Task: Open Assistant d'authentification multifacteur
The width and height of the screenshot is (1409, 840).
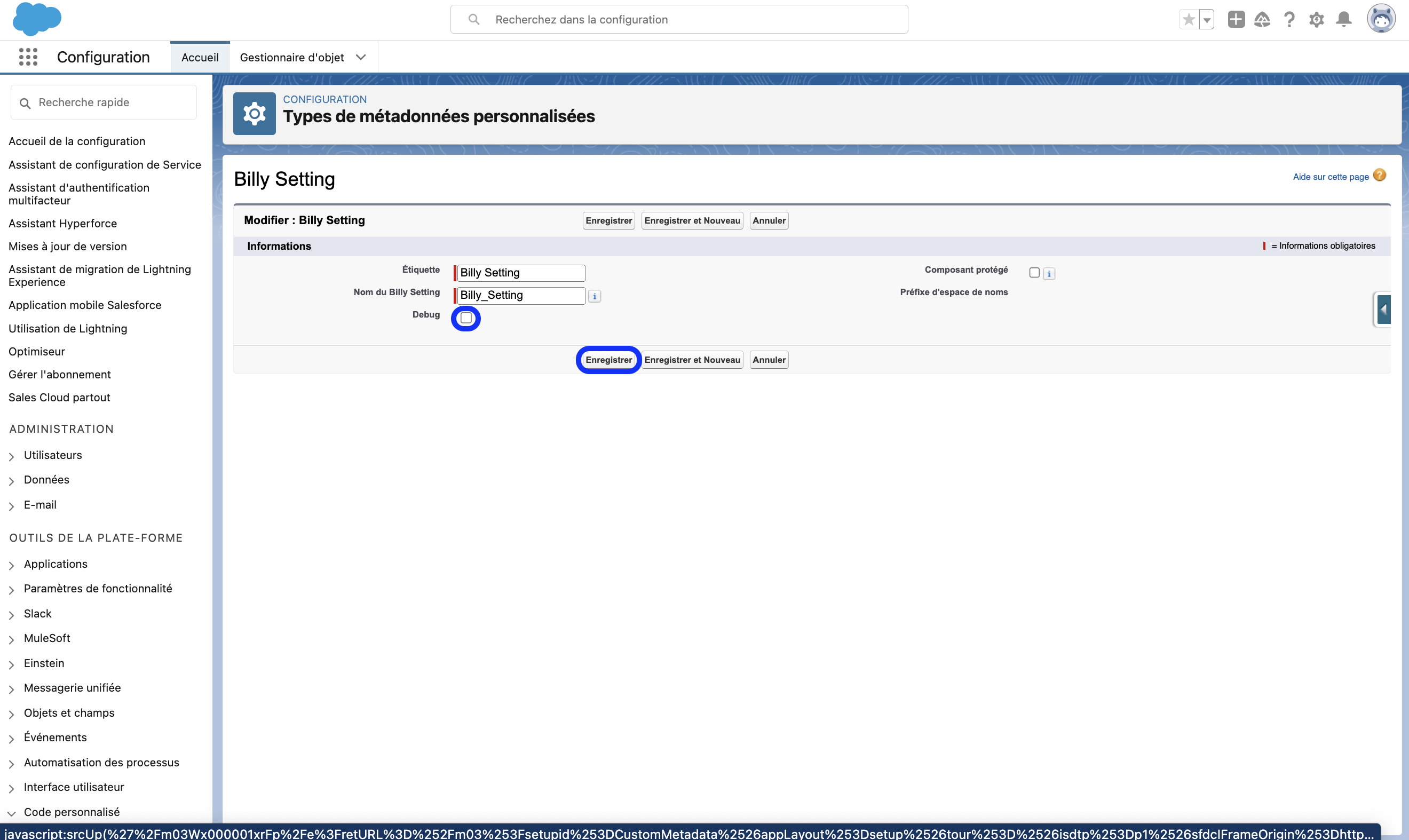Action: coord(78,194)
